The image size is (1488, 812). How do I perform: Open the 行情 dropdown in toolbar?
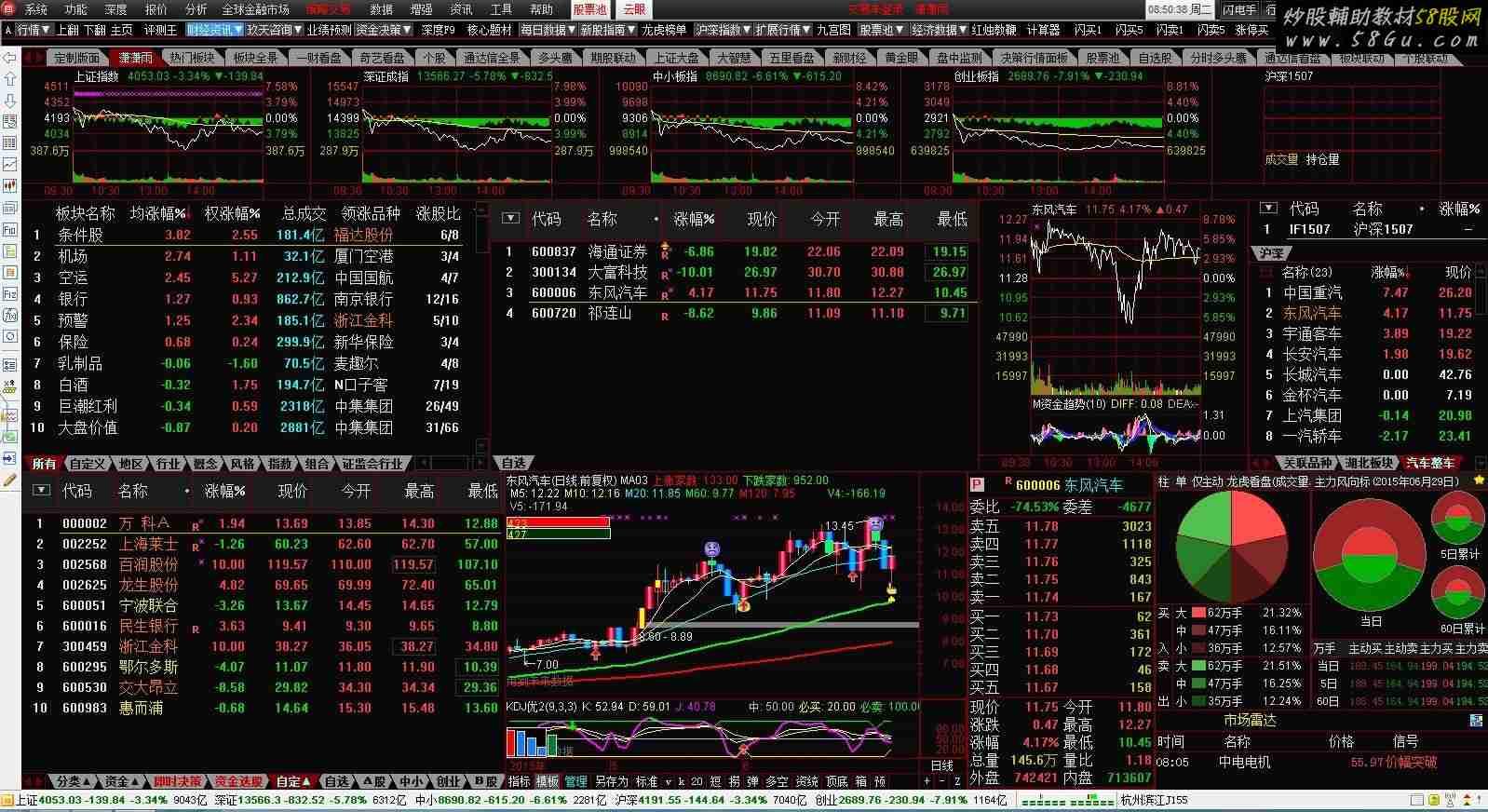tap(34, 30)
